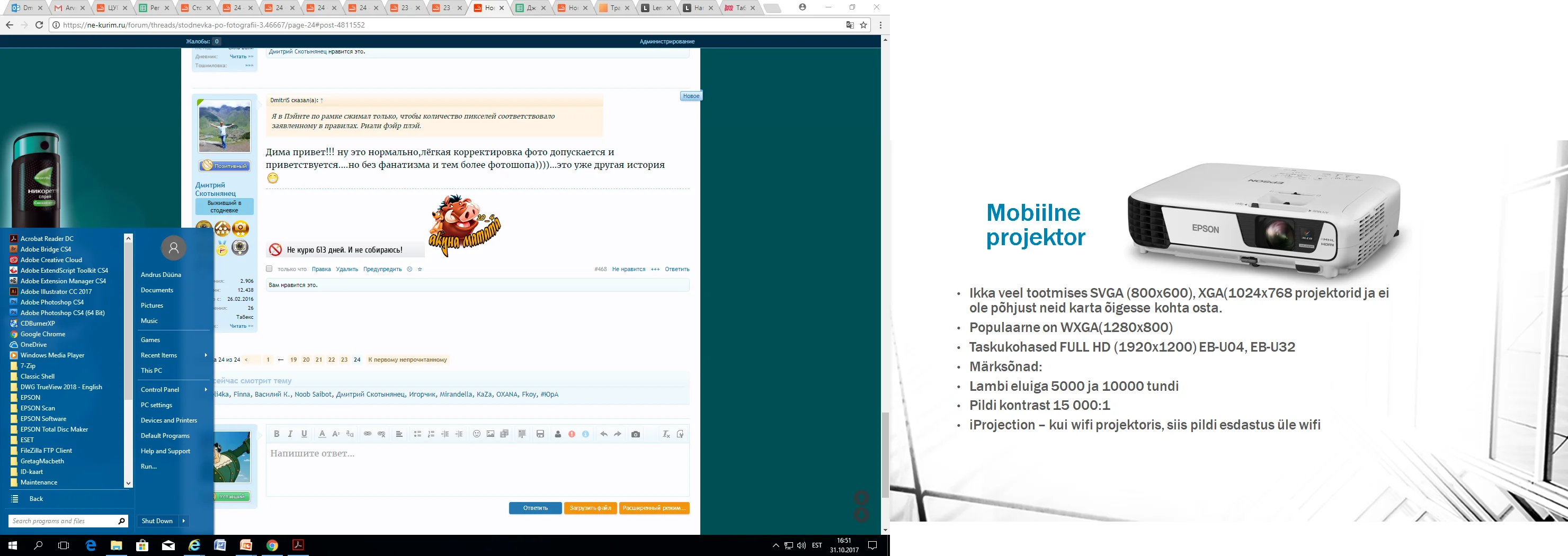Insert media with film icon

click(x=505, y=434)
